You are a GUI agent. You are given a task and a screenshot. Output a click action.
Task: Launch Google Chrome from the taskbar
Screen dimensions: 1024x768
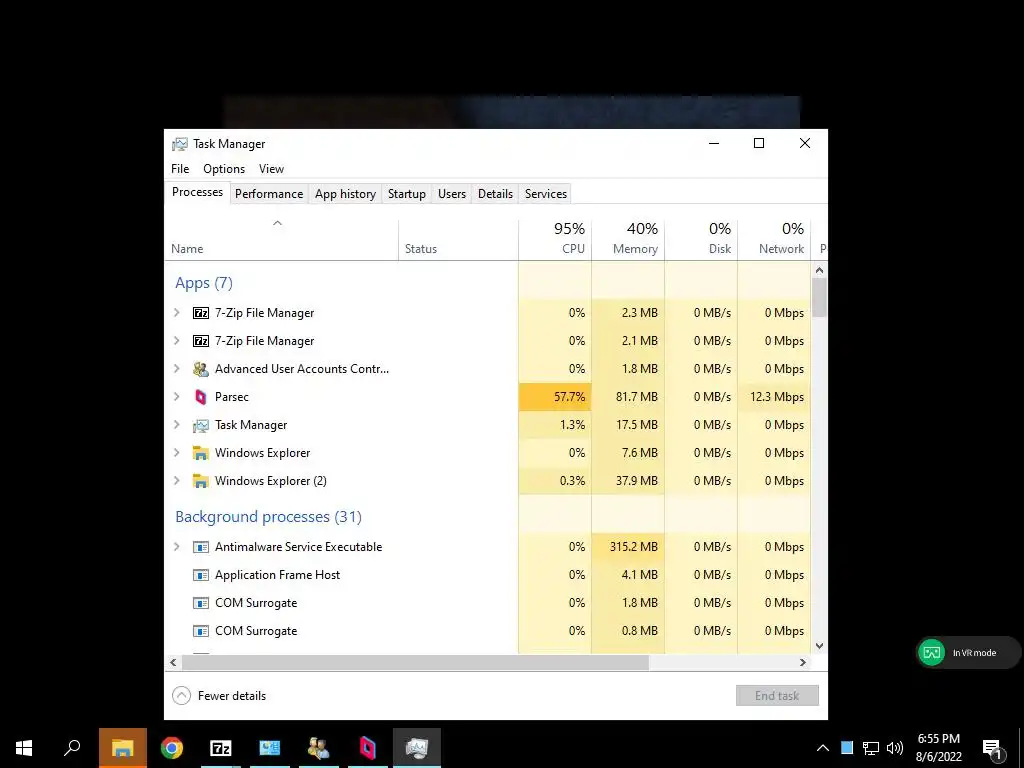tap(172, 748)
